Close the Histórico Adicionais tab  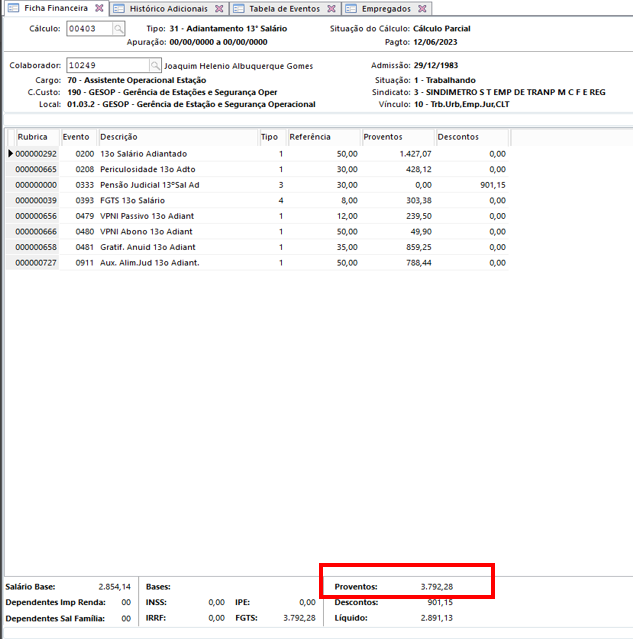219,9
